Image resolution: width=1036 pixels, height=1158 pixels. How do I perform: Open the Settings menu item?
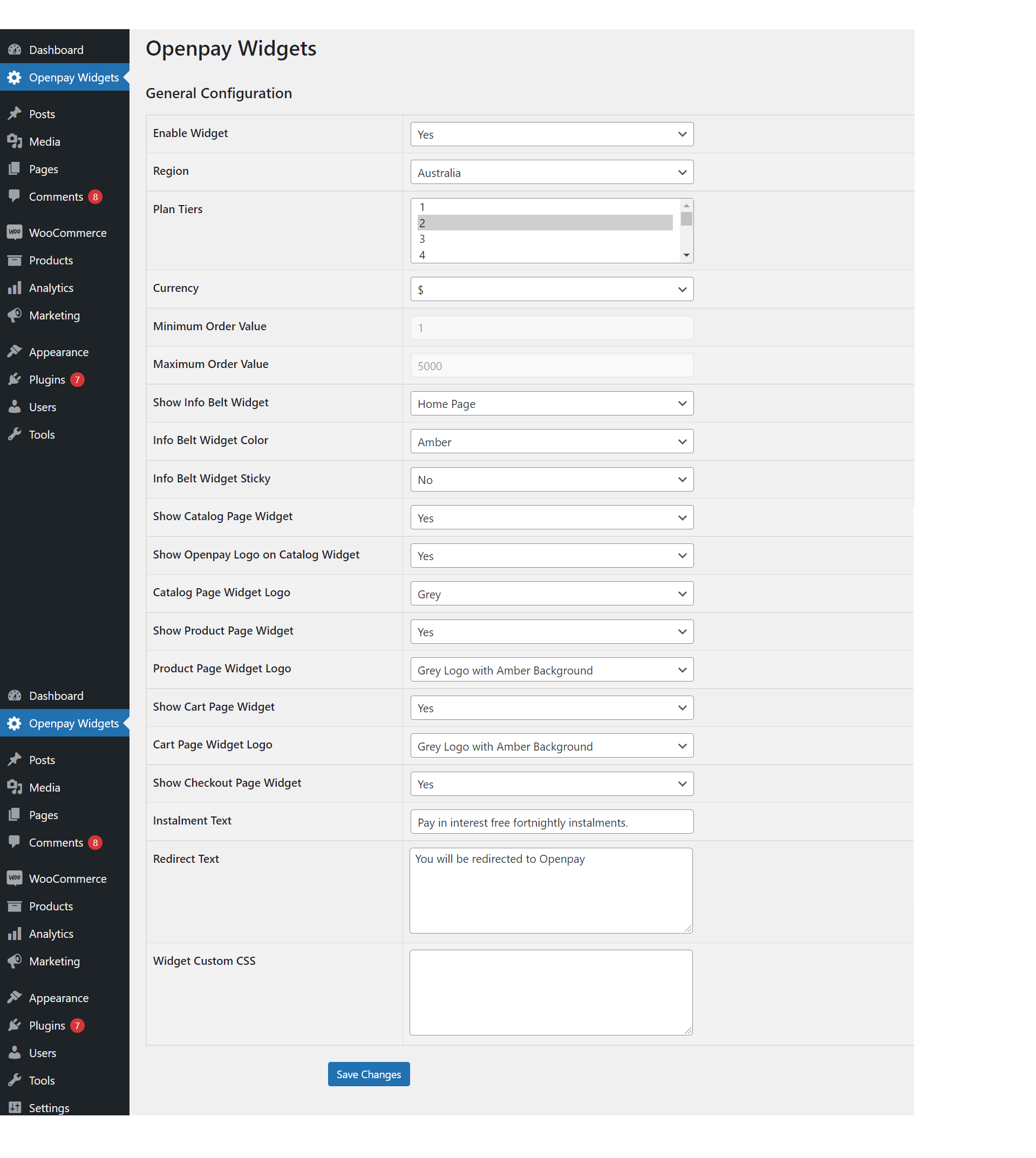49,1107
